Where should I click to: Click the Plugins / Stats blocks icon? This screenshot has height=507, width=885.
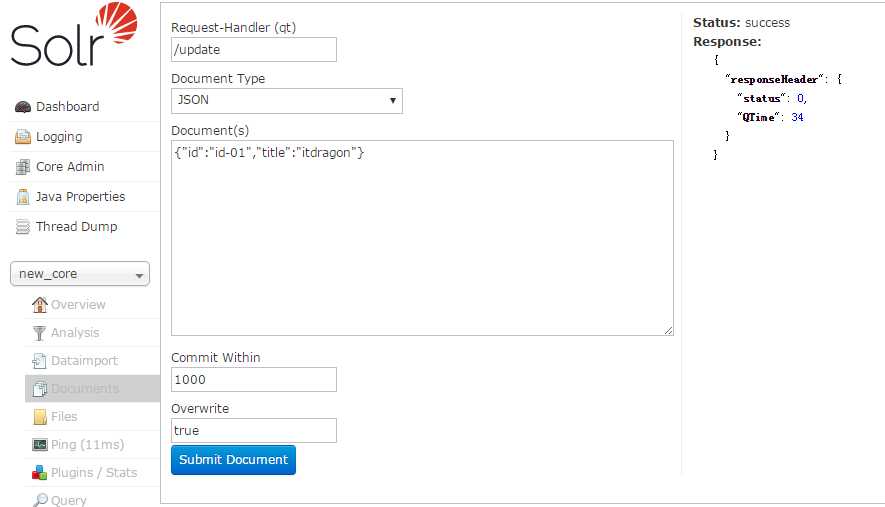[40, 473]
